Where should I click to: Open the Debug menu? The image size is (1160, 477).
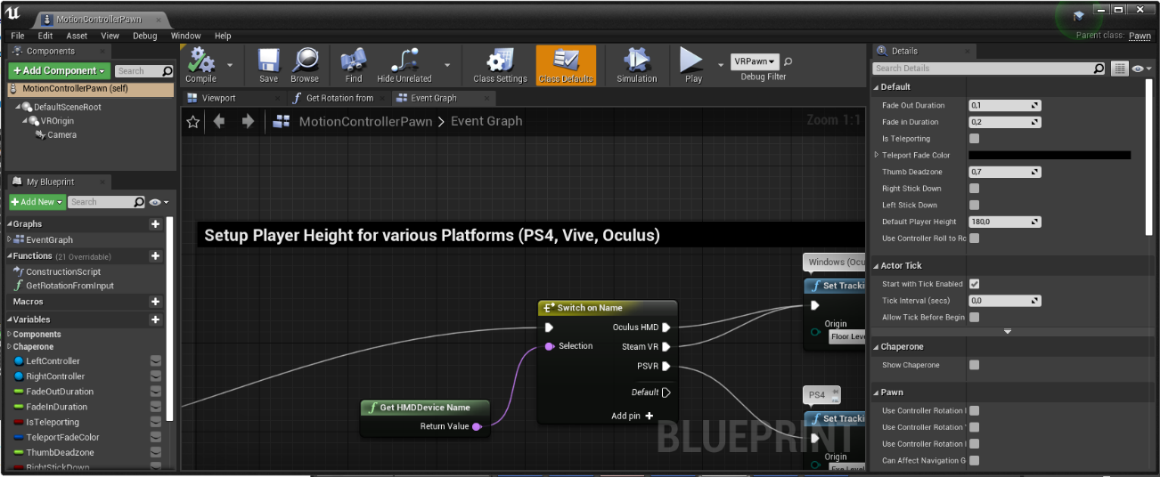(145, 36)
